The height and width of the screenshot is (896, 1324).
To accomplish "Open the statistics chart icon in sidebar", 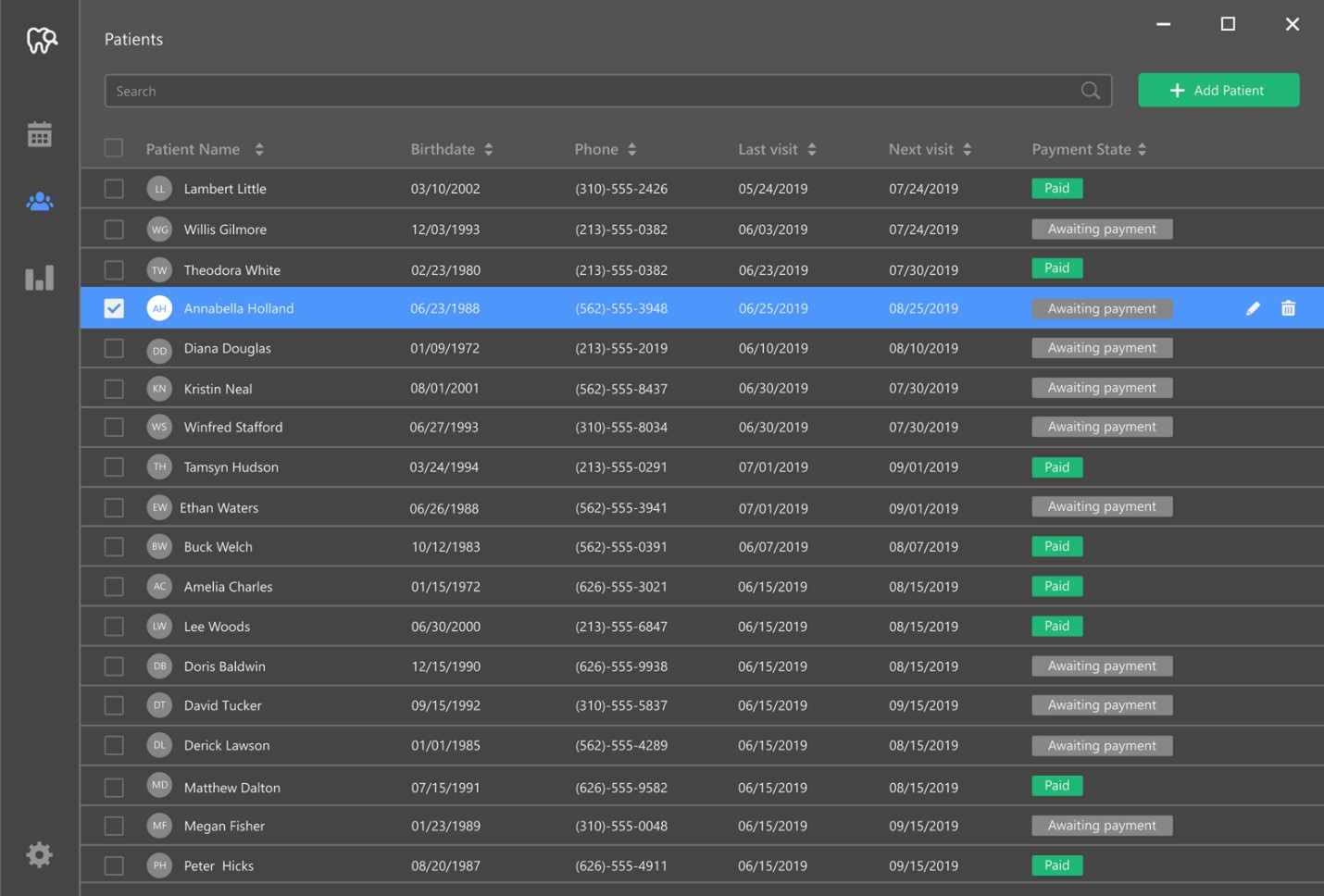I will (x=39, y=278).
